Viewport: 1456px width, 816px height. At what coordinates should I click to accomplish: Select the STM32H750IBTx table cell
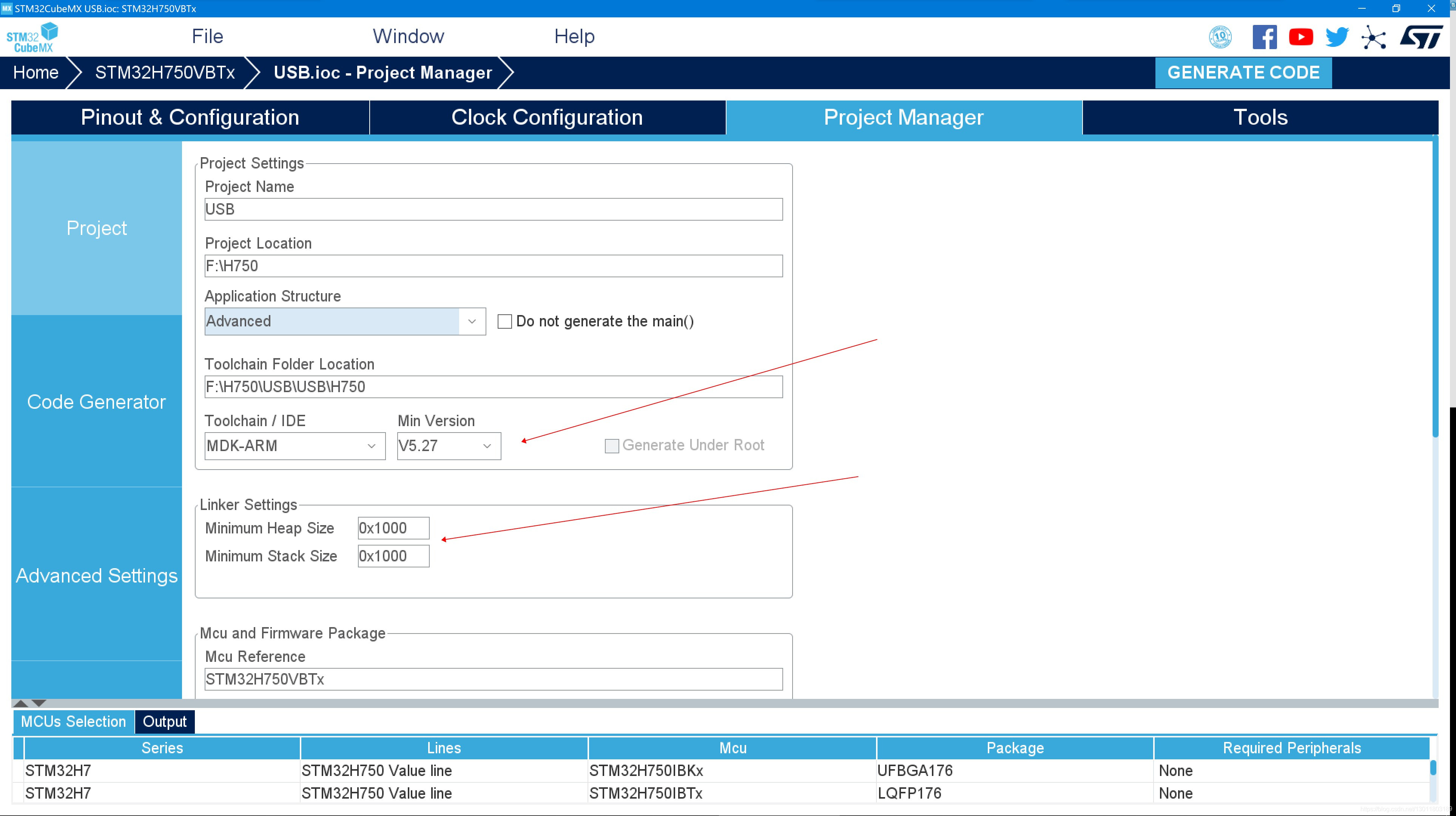tap(733, 793)
